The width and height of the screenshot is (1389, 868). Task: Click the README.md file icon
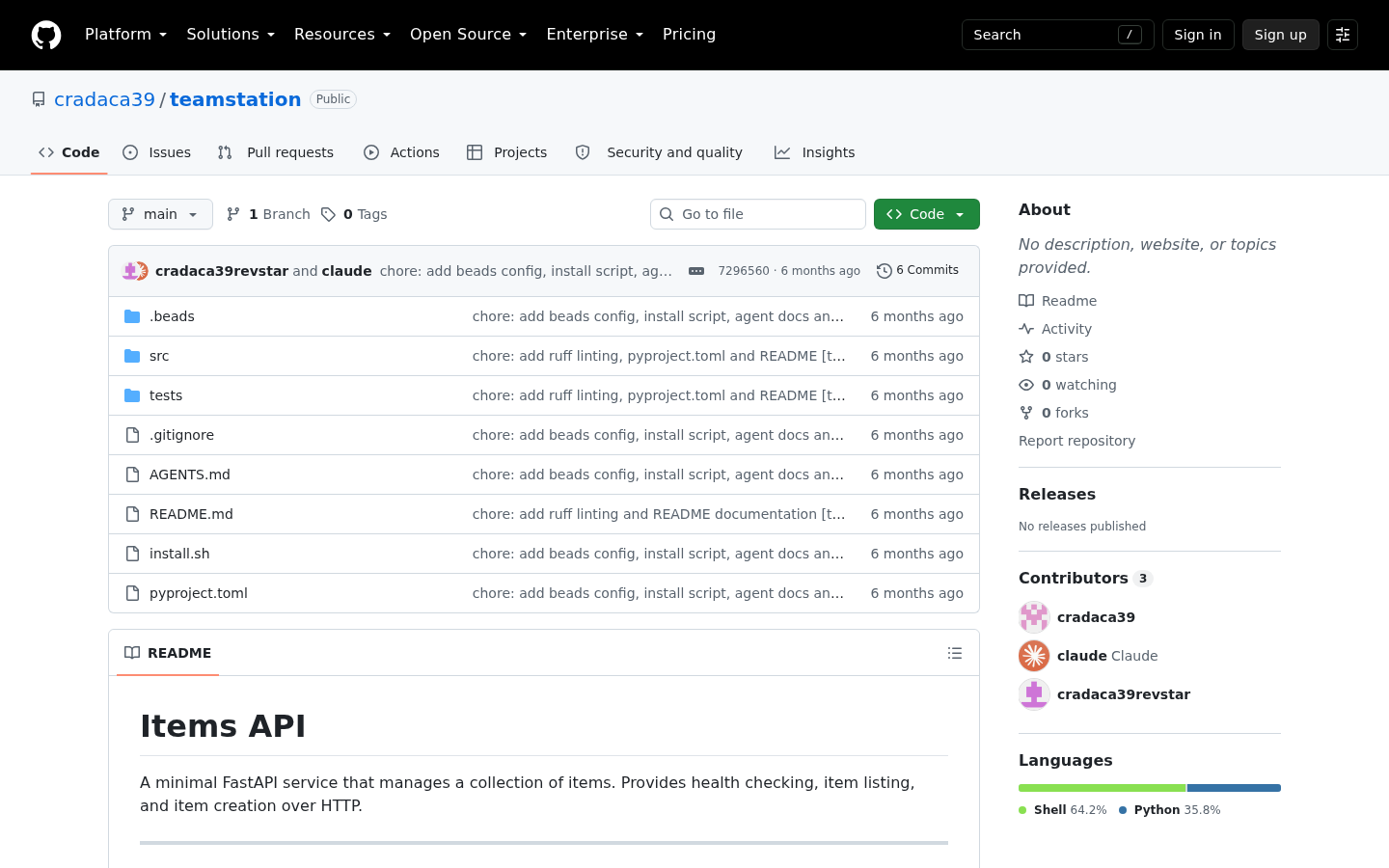(132, 514)
